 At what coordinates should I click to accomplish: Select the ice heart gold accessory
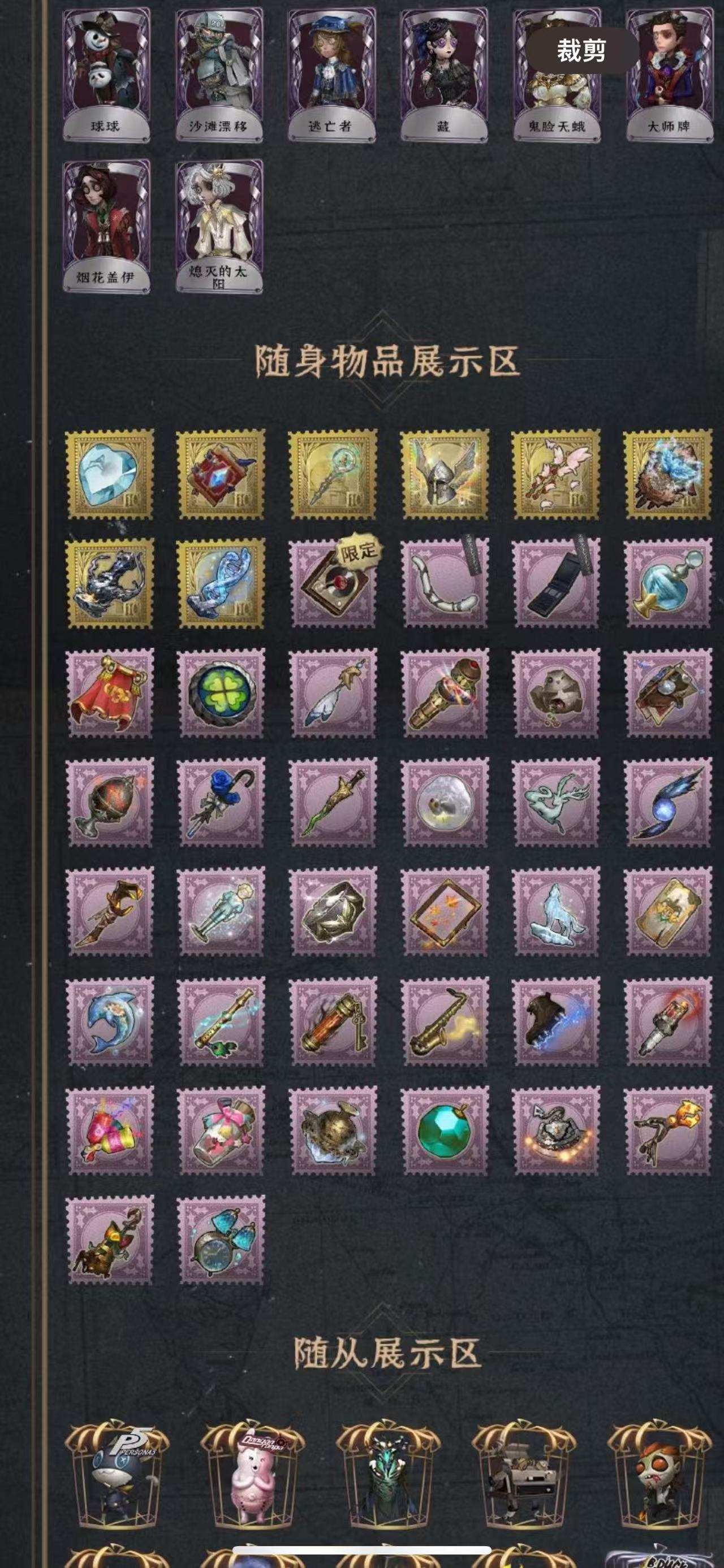[110, 474]
